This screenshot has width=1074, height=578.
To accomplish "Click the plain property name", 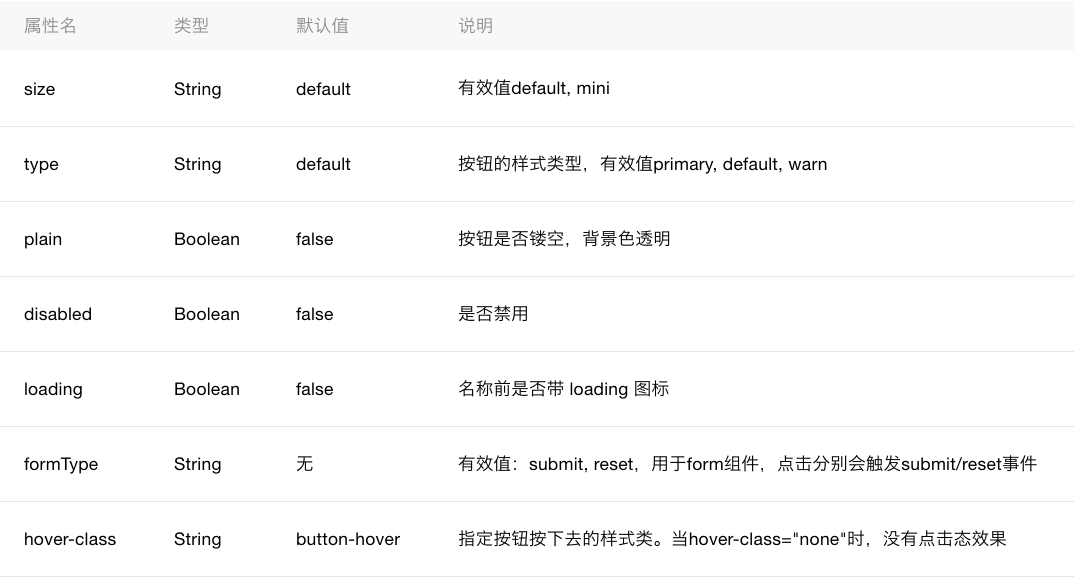I will point(43,239).
